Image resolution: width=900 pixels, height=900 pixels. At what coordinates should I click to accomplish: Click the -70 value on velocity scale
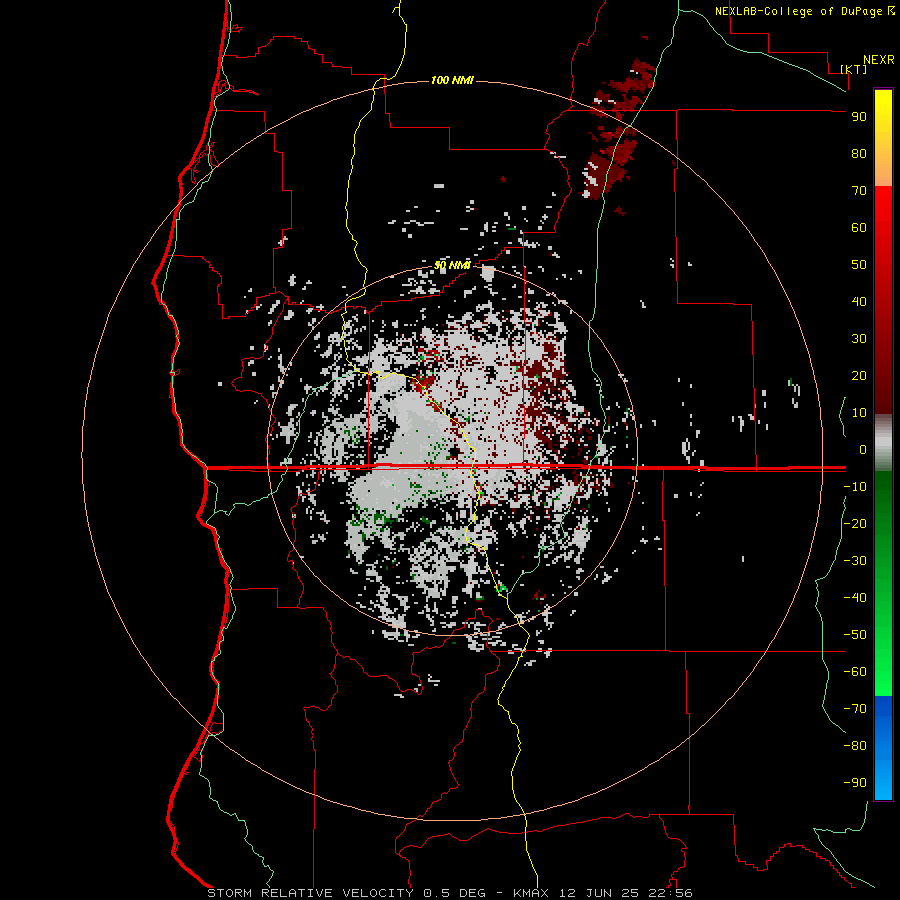click(855, 709)
